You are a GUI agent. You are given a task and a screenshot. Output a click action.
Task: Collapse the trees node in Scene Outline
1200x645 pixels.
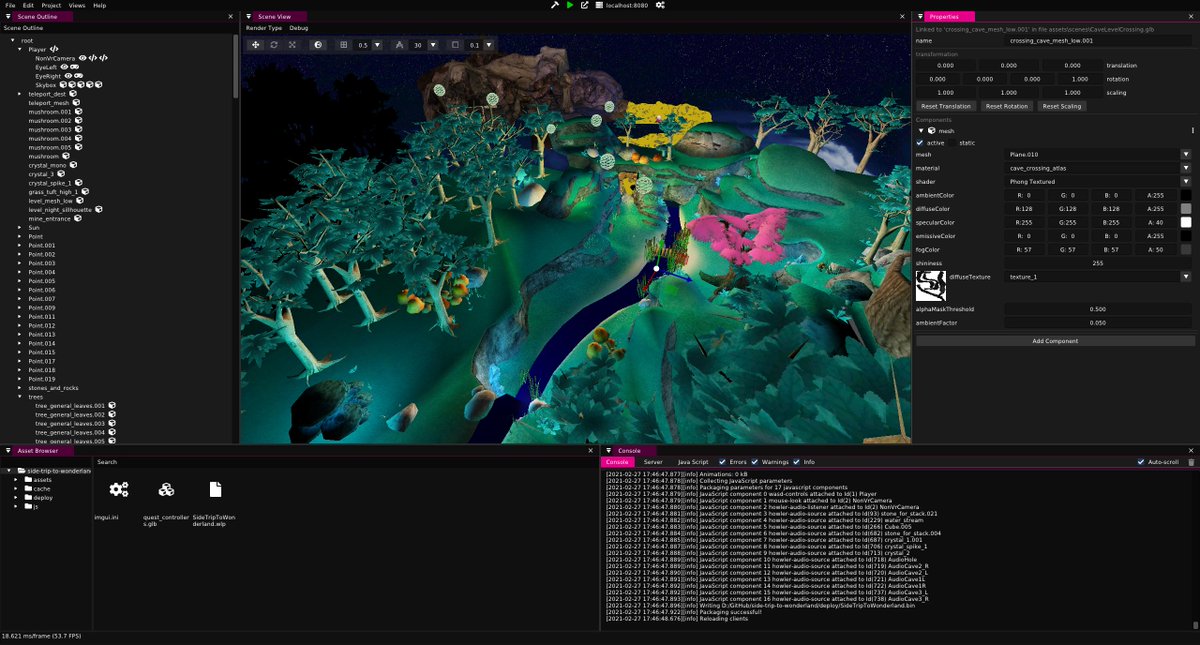(20, 396)
